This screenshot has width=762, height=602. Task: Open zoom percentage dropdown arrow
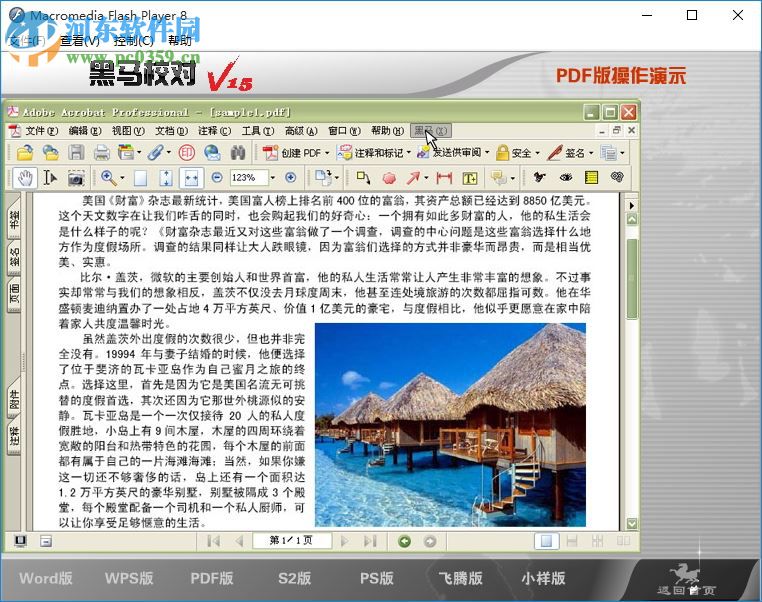pos(273,178)
